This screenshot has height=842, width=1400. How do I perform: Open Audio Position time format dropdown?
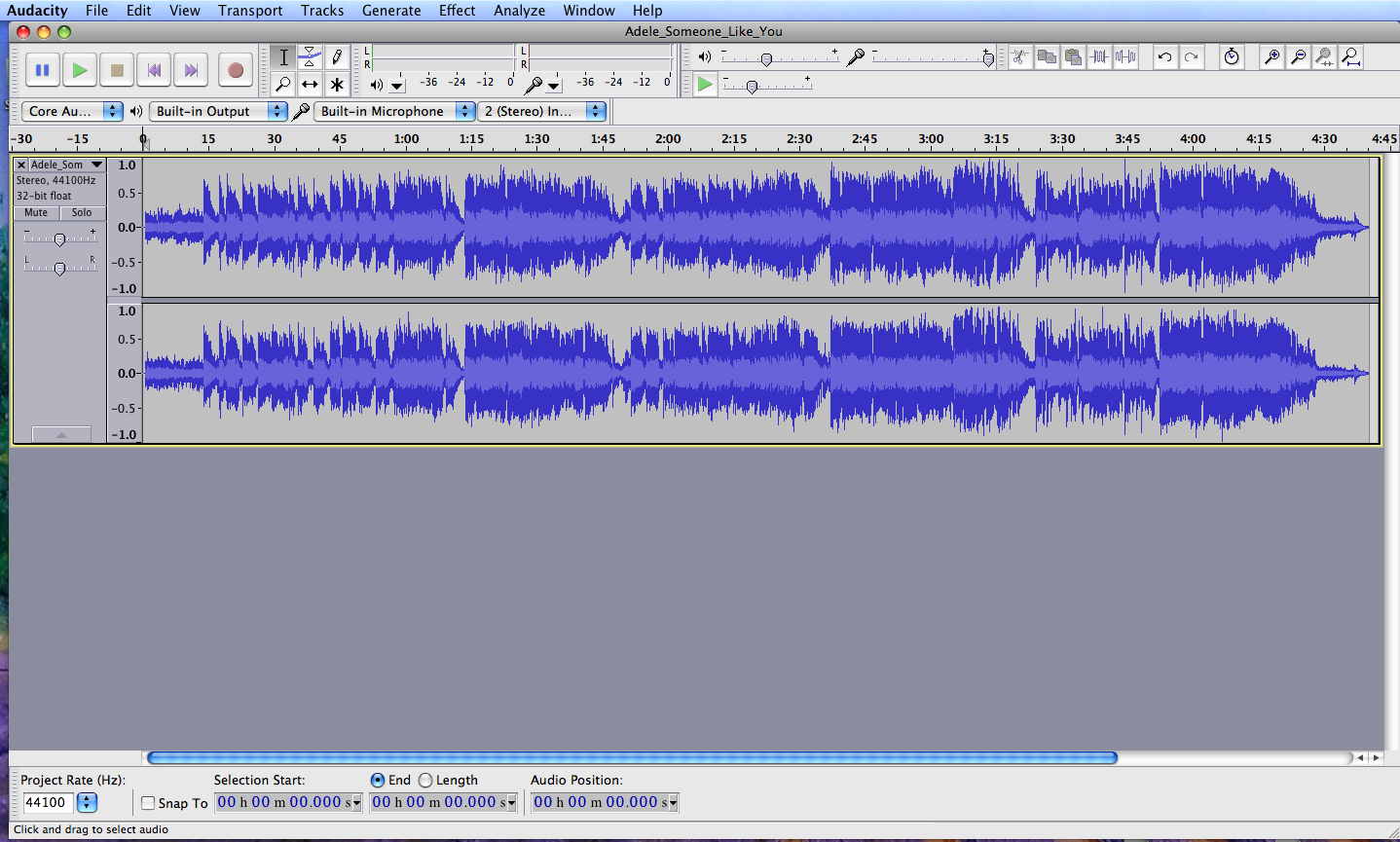click(x=673, y=803)
